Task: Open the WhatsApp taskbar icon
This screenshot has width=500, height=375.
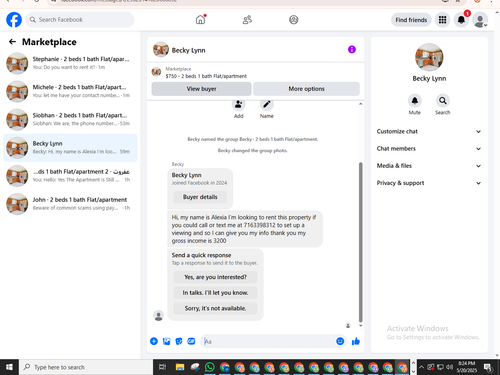Action: [210, 367]
